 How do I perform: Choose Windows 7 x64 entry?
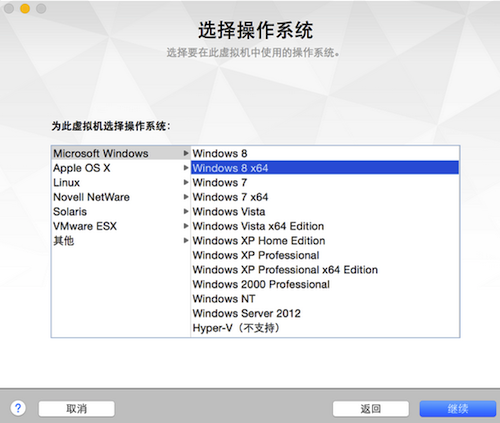click(325, 197)
